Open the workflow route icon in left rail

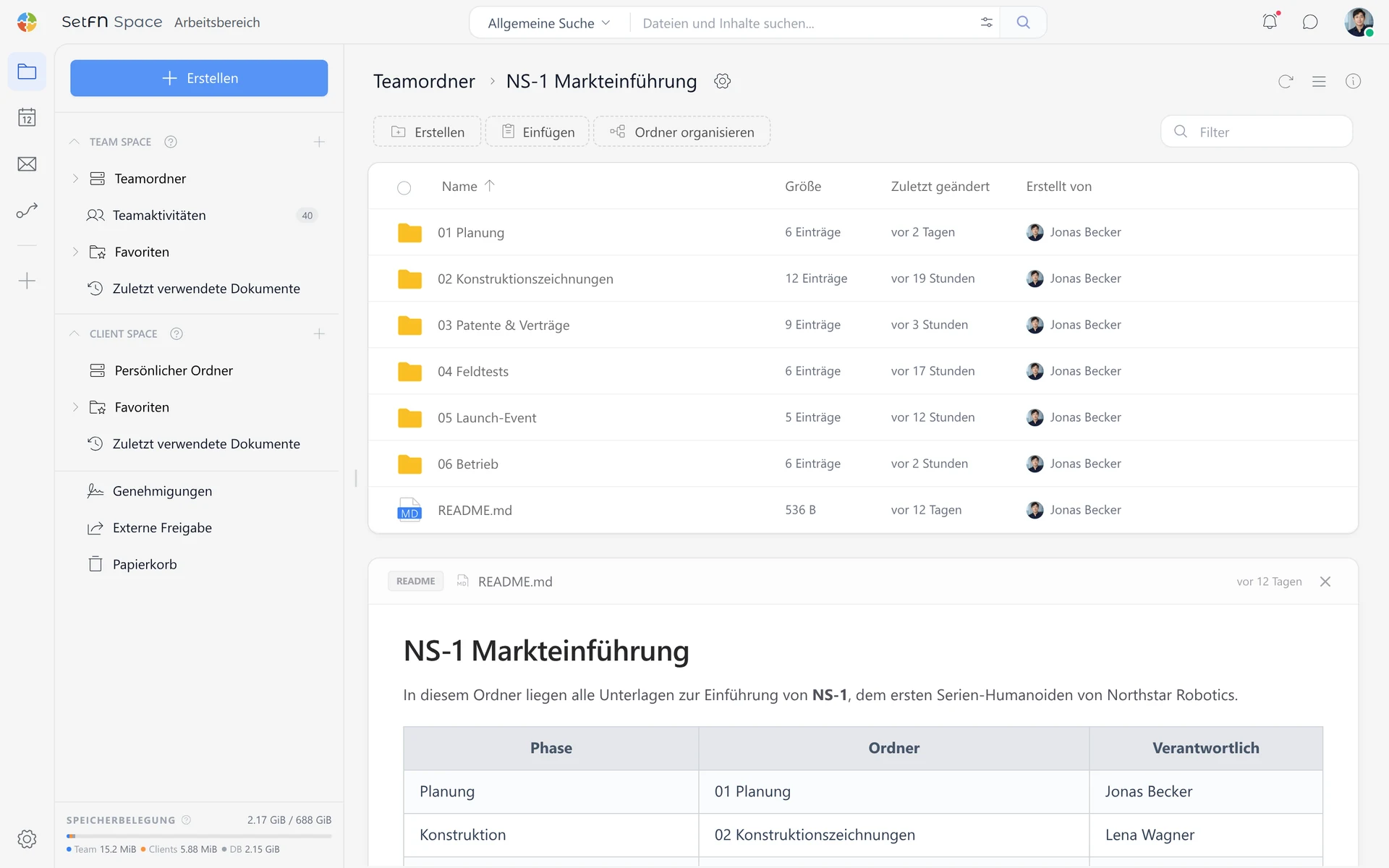[x=27, y=210]
